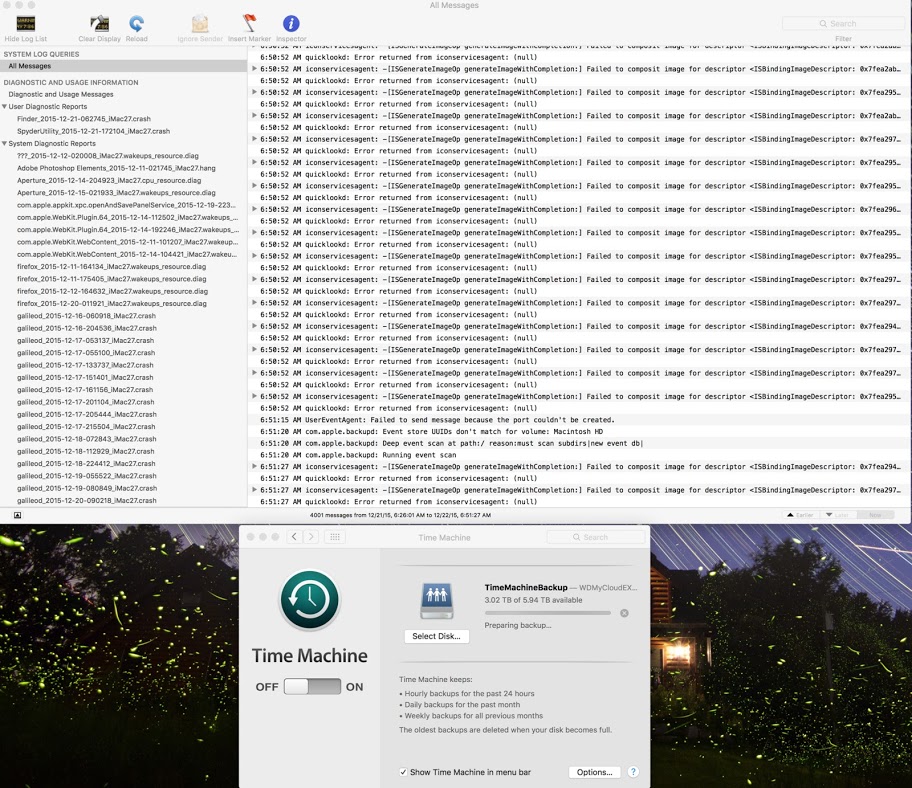Select backupd Event store UUIDs log line
The width and height of the screenshot is (912, 788).
click(x=432, y=432)
